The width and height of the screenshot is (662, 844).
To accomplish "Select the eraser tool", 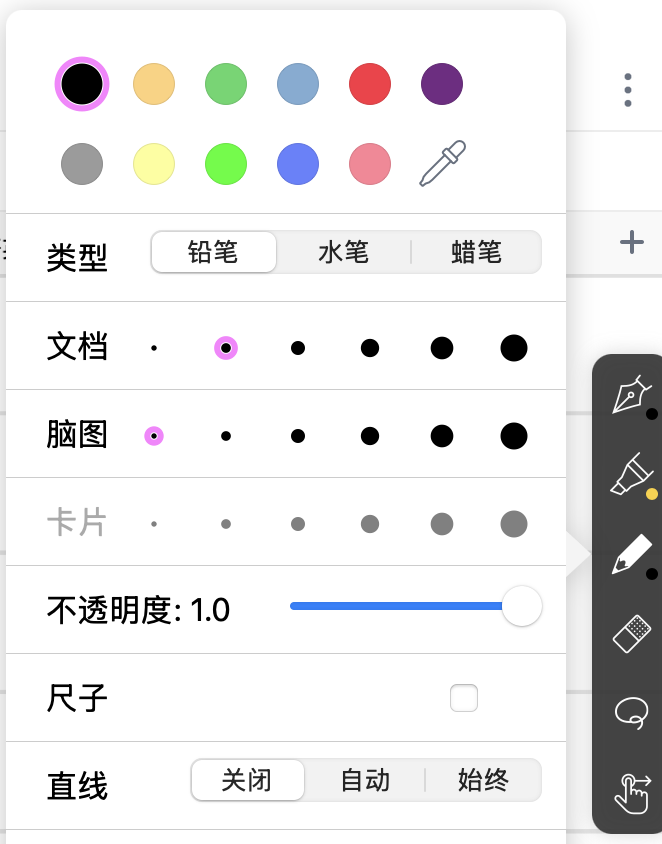I will pos(632,633).
